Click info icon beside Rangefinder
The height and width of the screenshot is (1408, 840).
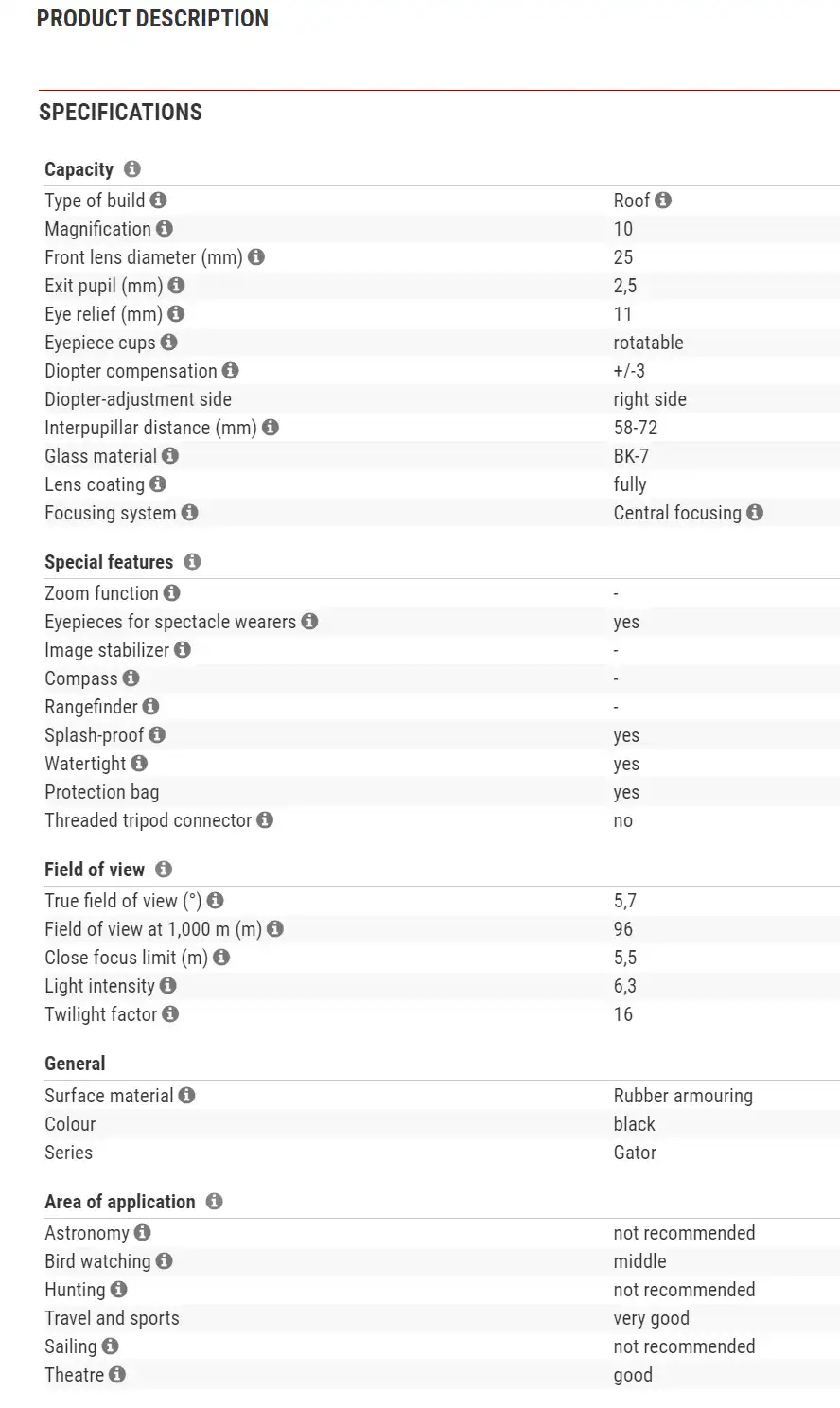(150, 707)
